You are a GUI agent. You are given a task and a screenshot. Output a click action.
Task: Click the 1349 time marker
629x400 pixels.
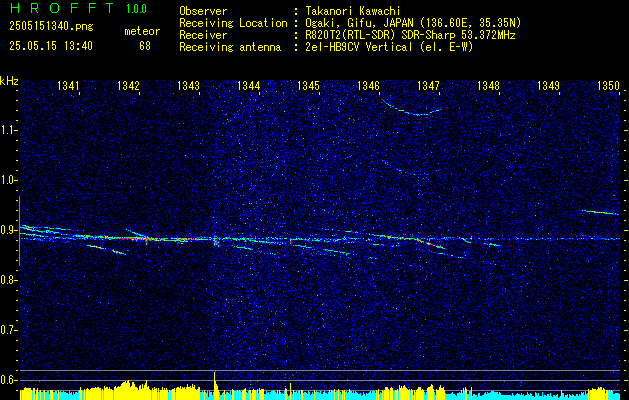tap(548, 85)
